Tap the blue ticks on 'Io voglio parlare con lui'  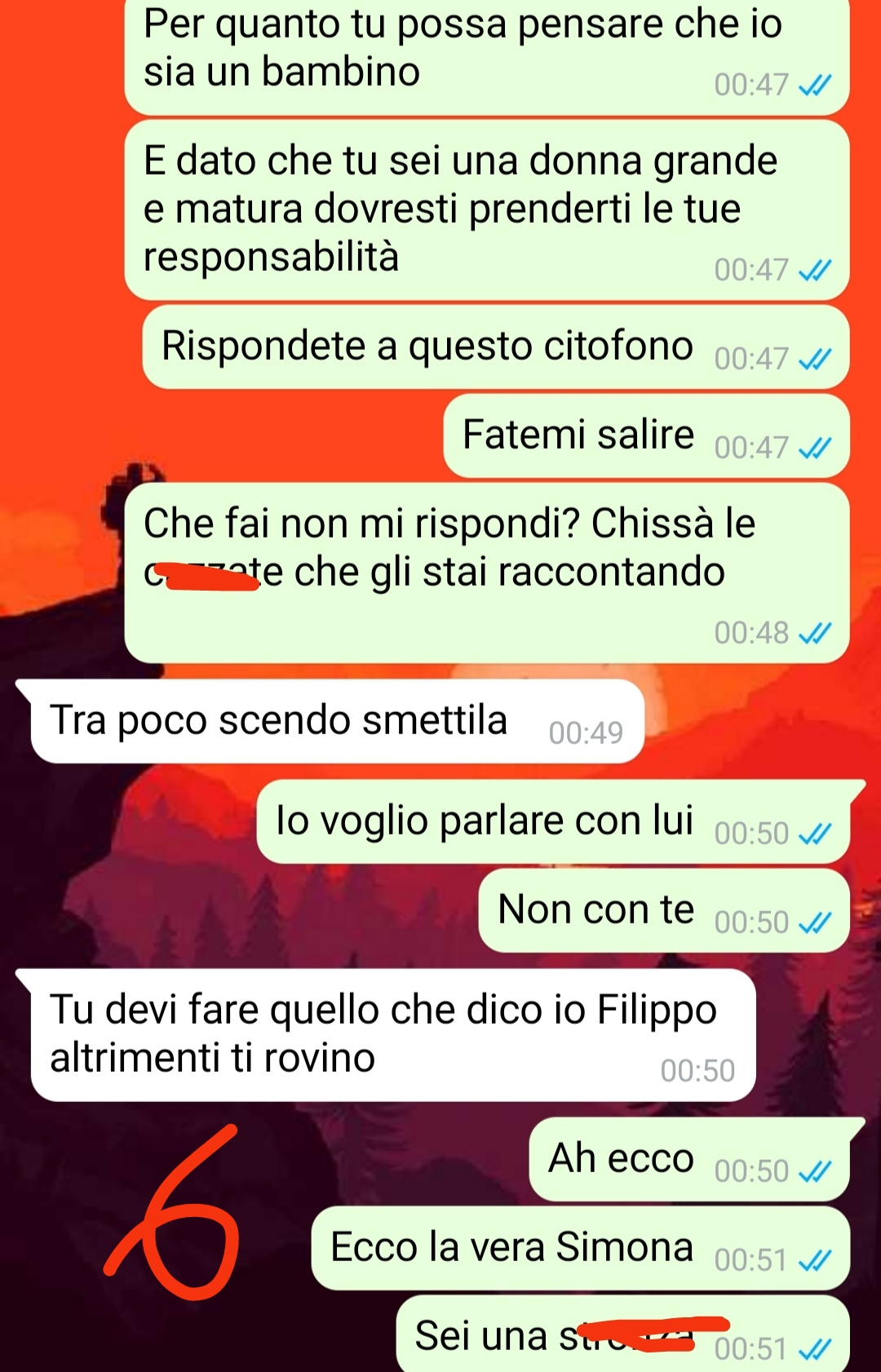(x=815, y=834)
